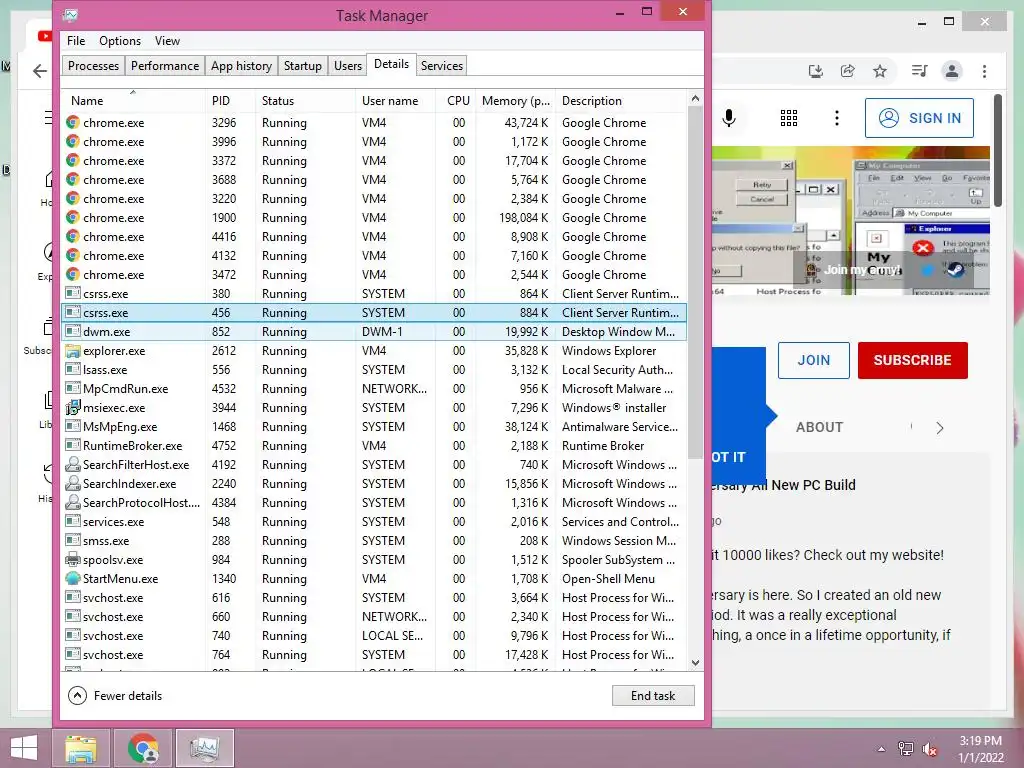Select explorer.exe process icon

(73, 351)
